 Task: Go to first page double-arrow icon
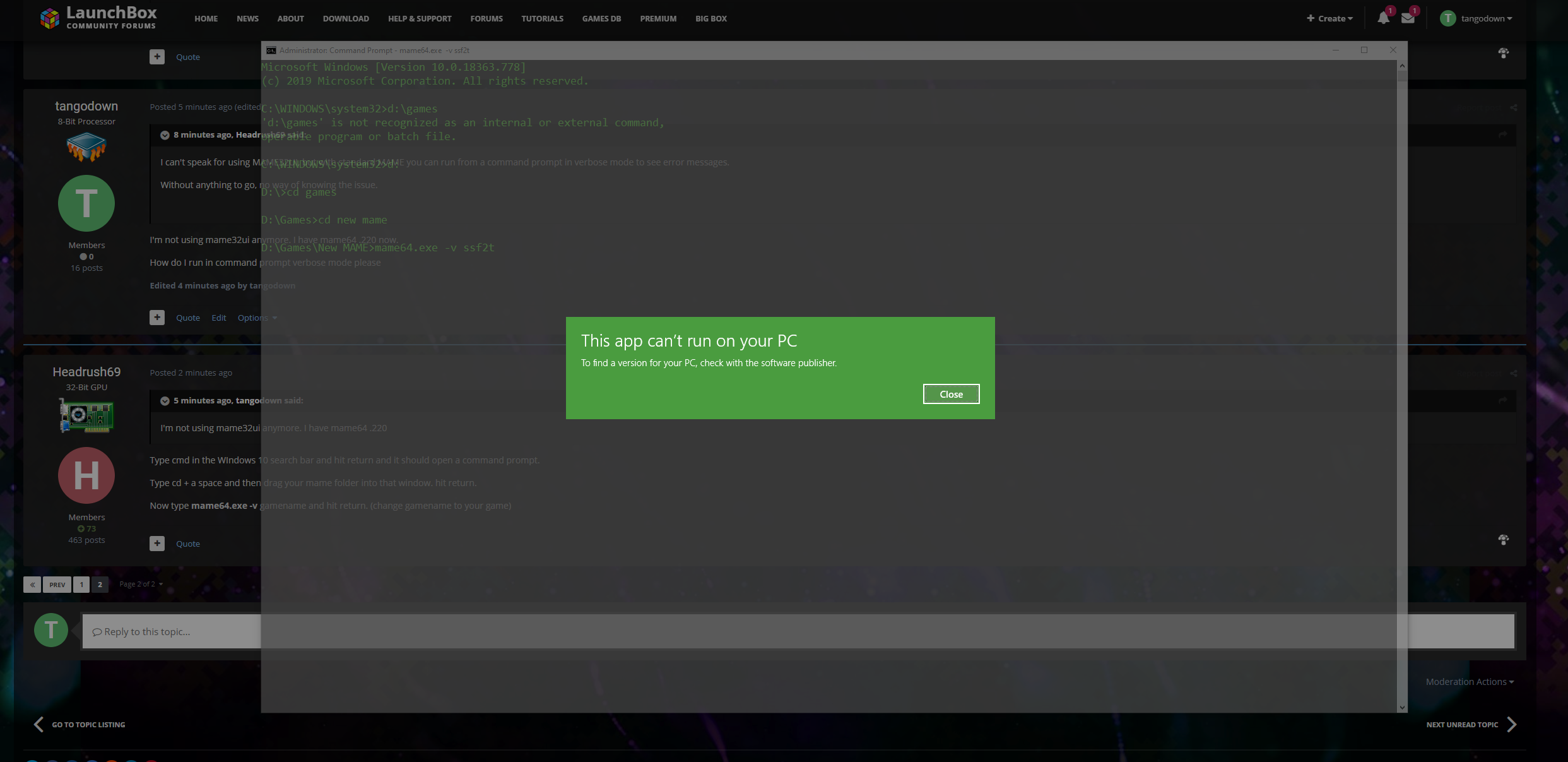click(x=32, y=585)
